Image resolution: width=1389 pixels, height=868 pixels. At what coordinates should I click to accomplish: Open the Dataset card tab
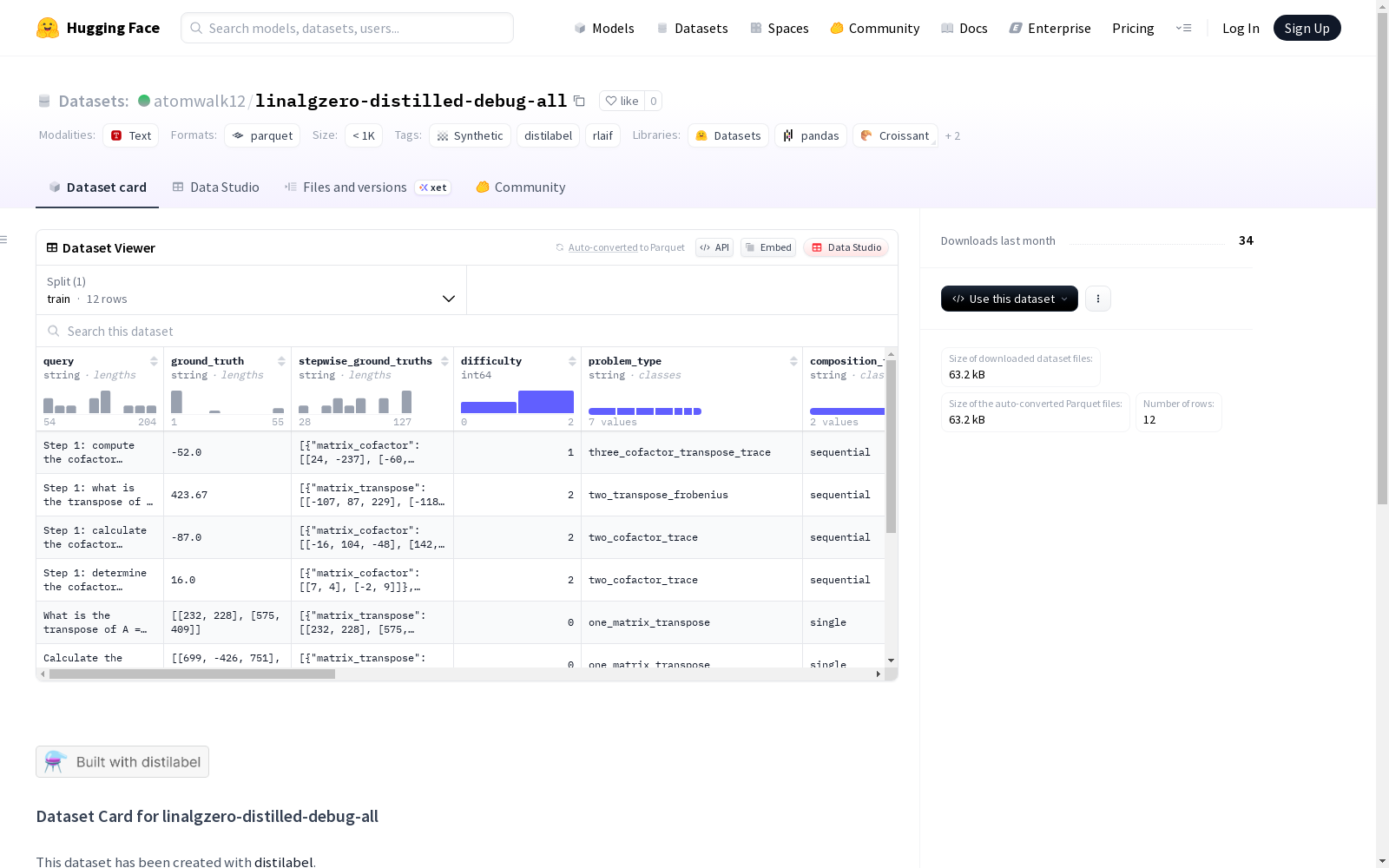97,187
